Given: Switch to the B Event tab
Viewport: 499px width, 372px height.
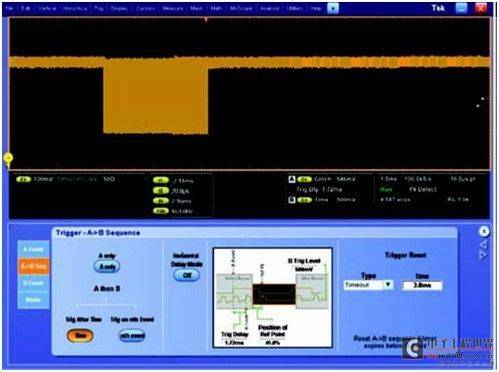Looking at the screenshot, I should pos(34,283).
